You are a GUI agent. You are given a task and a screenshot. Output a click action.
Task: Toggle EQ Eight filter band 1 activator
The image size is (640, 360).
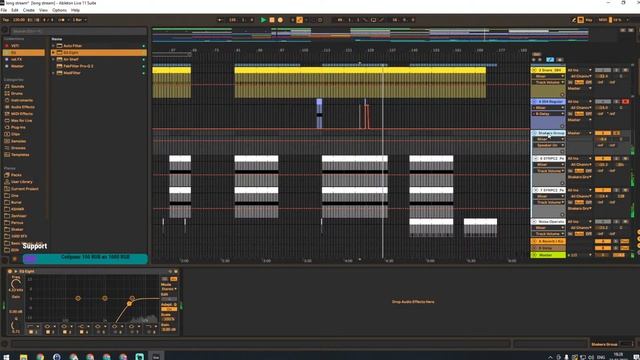click(31, 332)
